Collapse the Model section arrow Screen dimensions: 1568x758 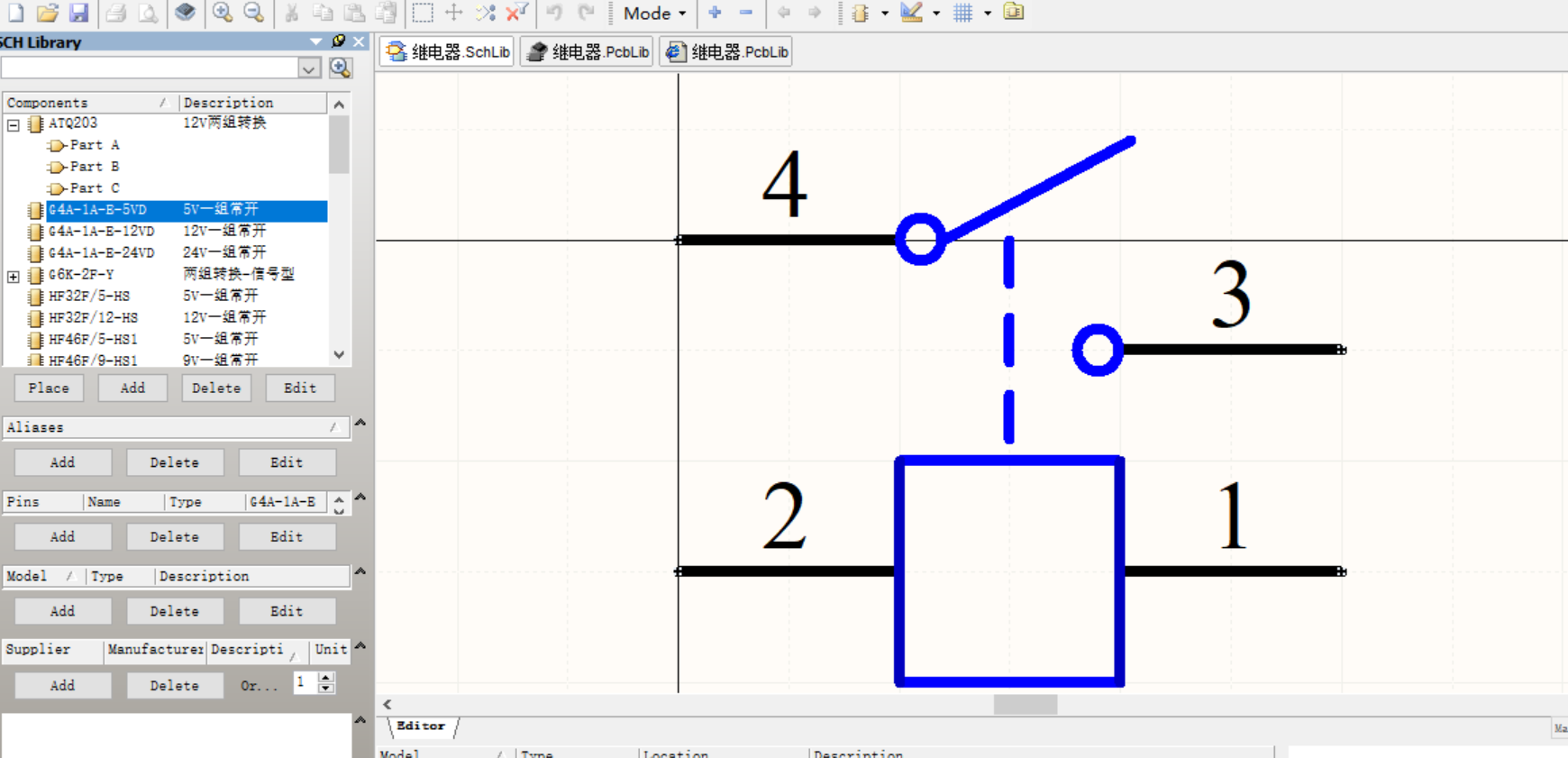(360, 571)
